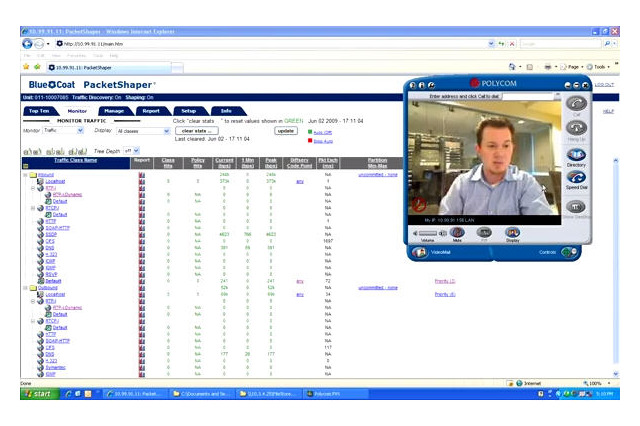Open the C:\Documents and Settings taskbar window
The height and width of the screenshot is (426, 640).
pos(202,394)
